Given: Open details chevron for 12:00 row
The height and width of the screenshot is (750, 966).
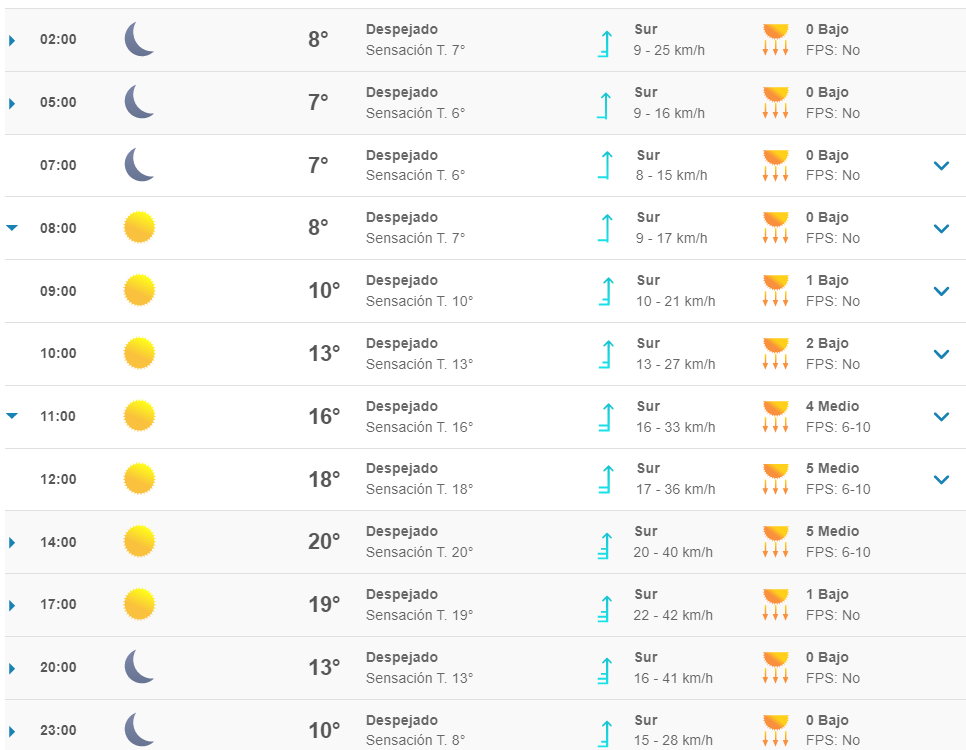Looking at the screenshot, I should pos(941,480).
